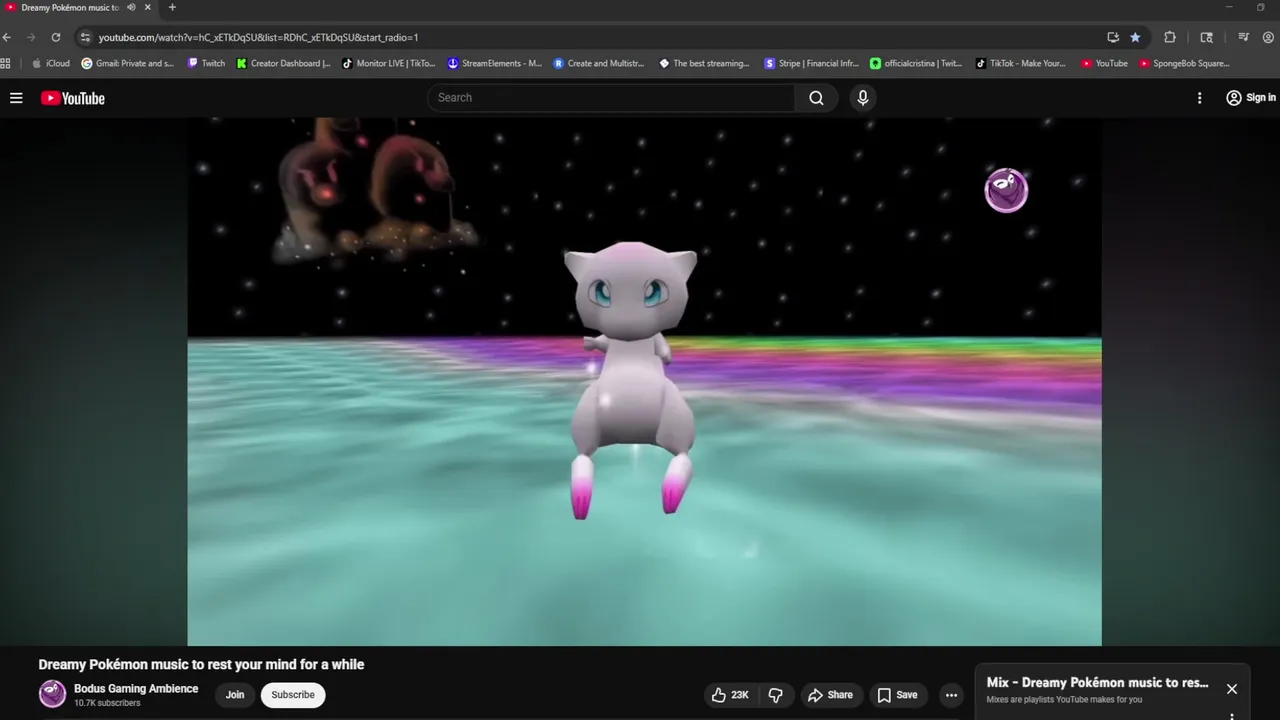Open Create and Multistream bookmark
This screenshot has width=1280, height=720.
pyautogui.click(x=600, y=63)
